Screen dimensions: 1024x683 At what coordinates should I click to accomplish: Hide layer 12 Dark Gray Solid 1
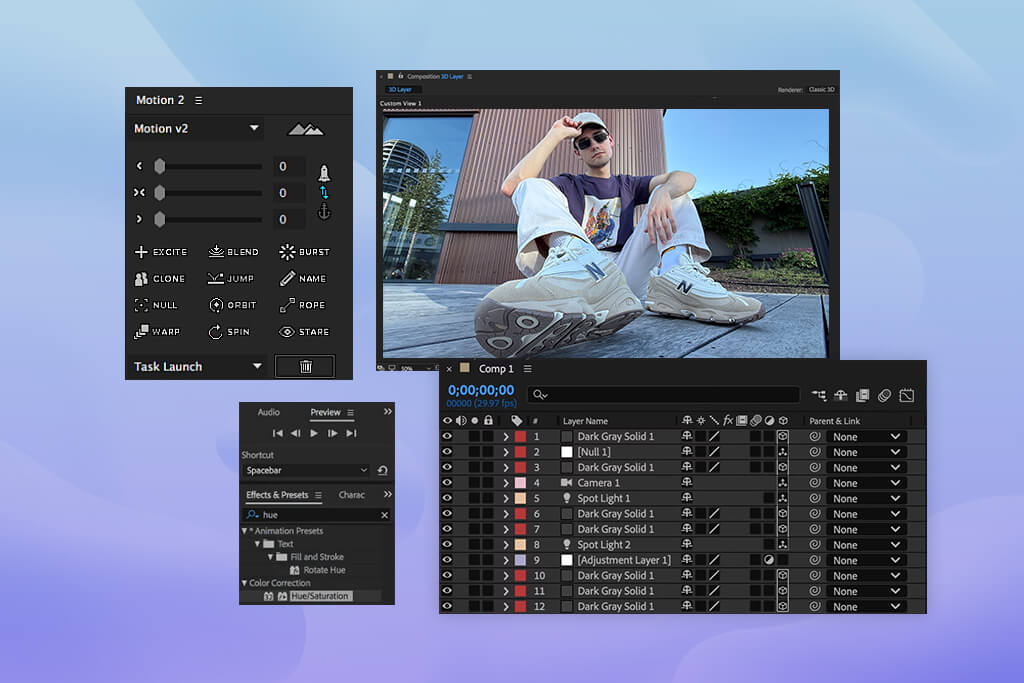click(447, 606)
